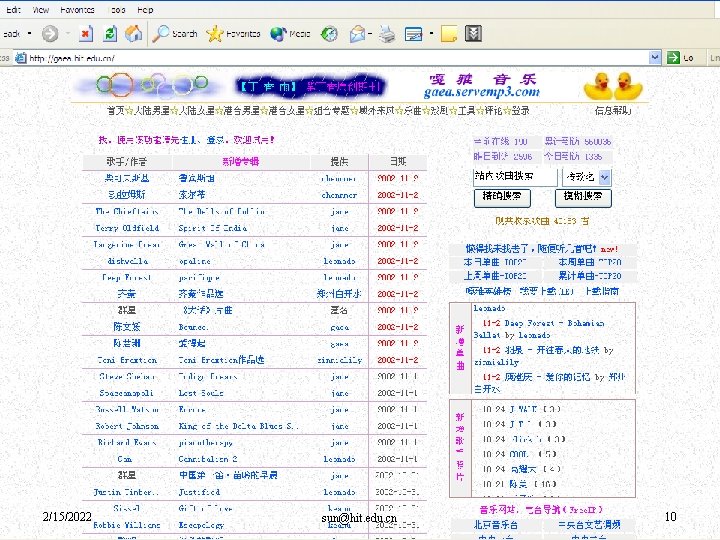
Task: Click the blue cloud banner in header
Action: (311, 86)
